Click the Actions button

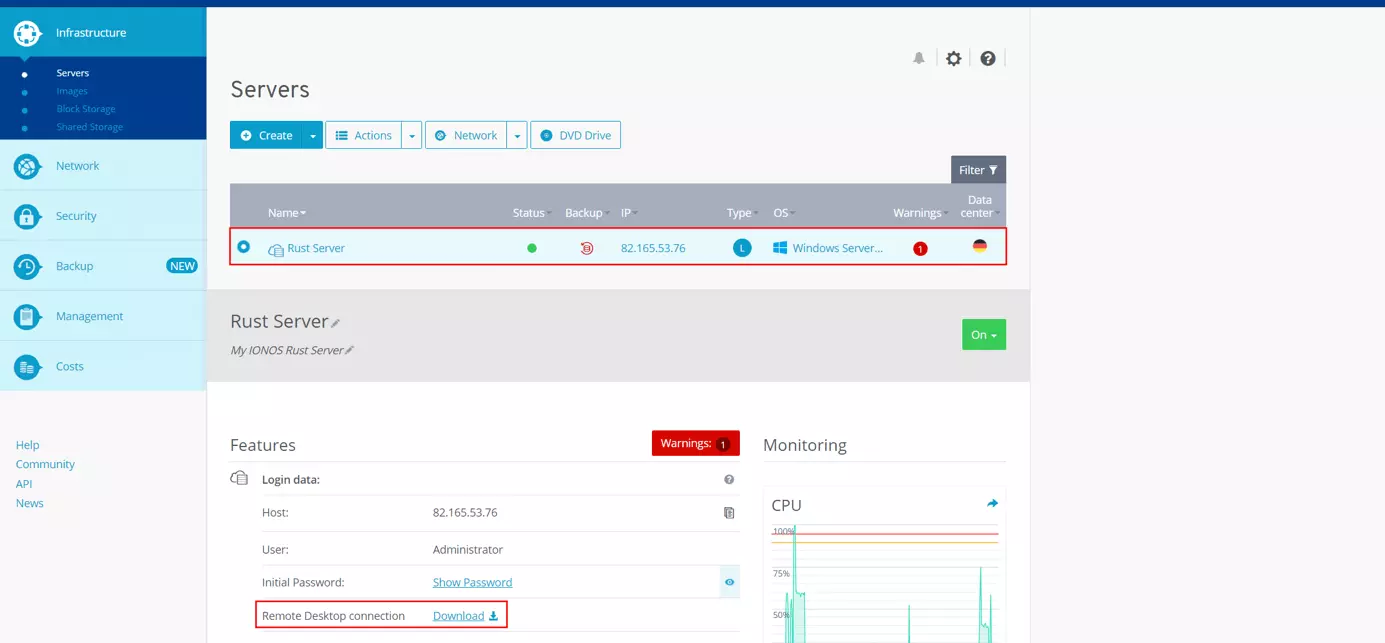pos(363,135)
